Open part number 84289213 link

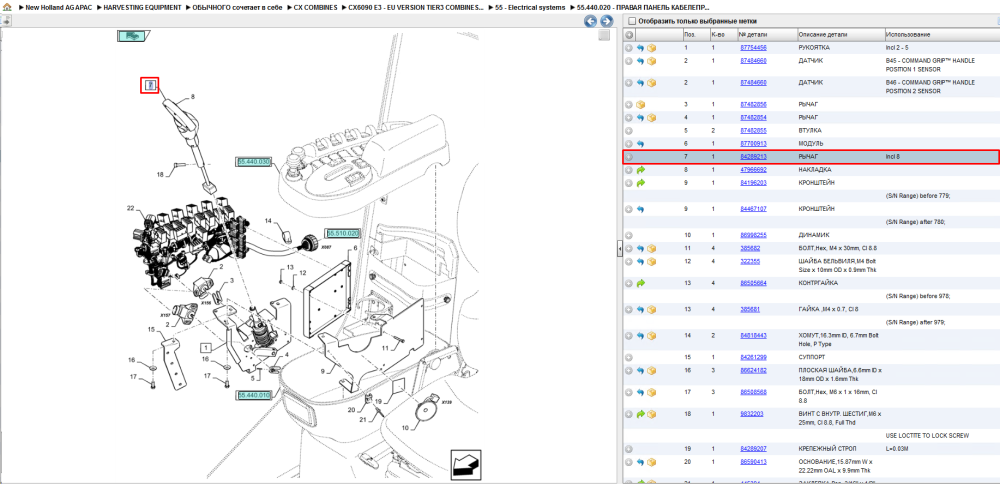[753, 156]
